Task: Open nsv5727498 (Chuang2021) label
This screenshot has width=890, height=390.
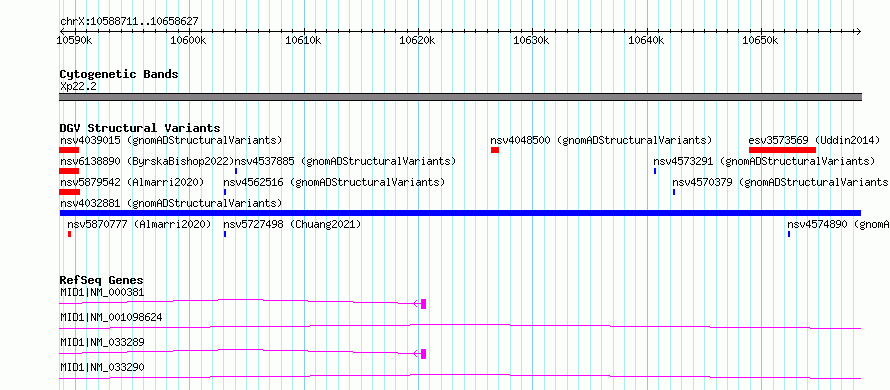Action: point(292,224)
